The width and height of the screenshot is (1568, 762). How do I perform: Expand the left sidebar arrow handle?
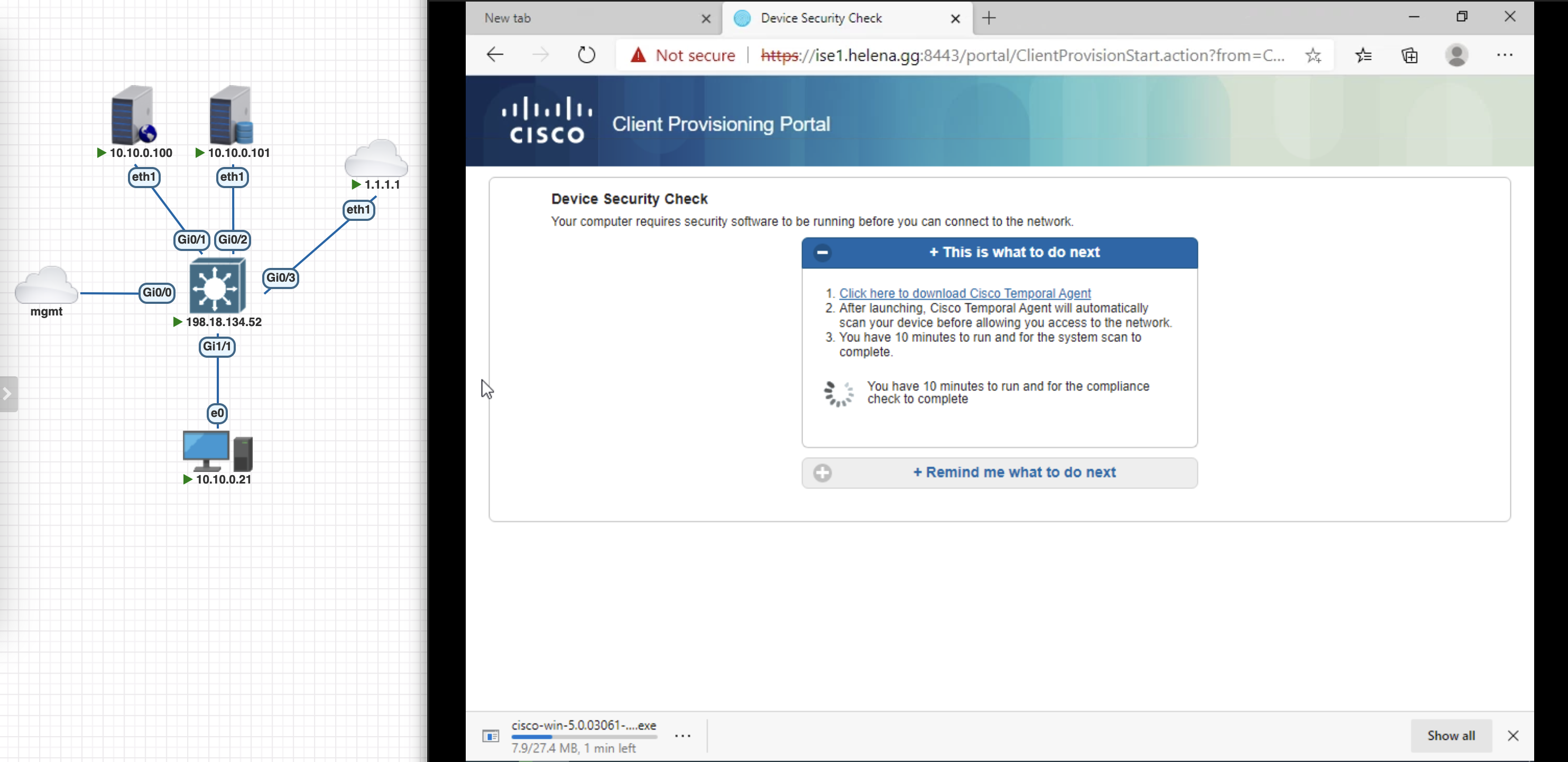(x=8, y=394)
